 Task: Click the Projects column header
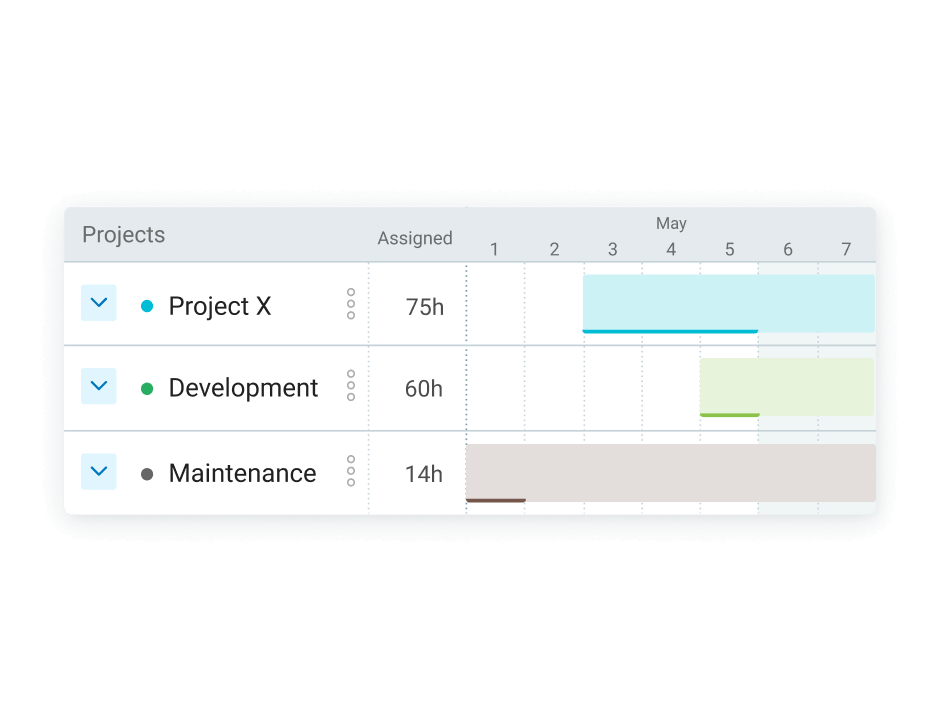123,234
